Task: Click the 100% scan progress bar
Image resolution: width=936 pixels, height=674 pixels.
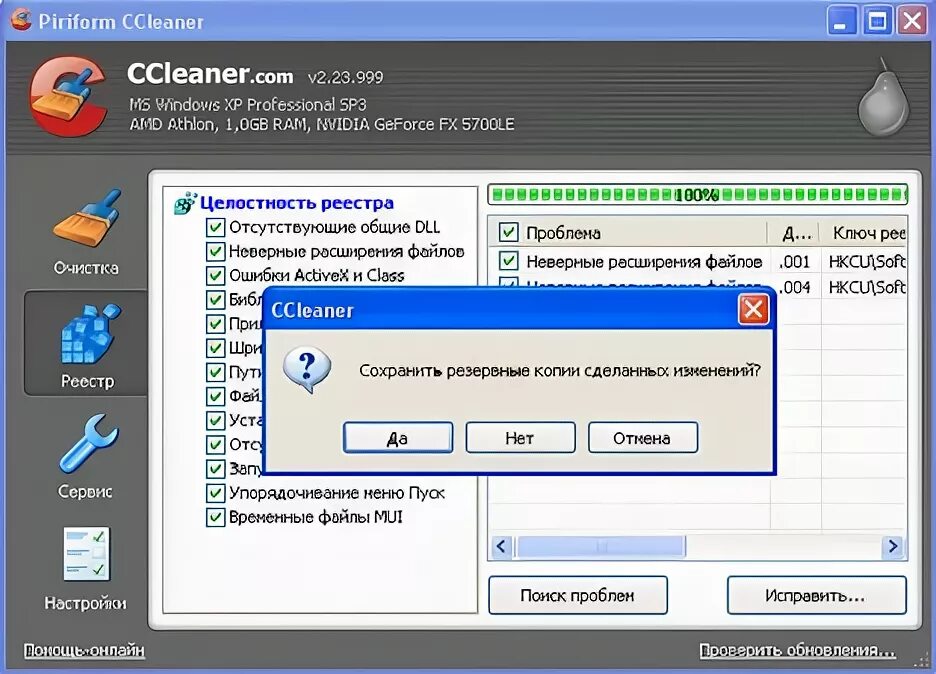Action: point(698,194)
